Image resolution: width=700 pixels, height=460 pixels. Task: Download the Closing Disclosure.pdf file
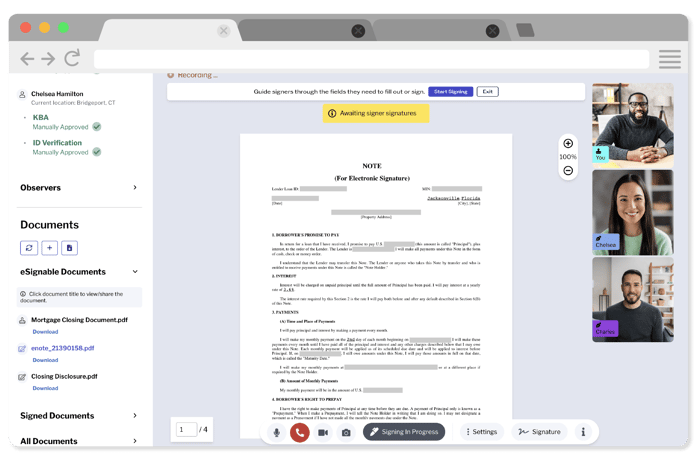tap(45, 388)
